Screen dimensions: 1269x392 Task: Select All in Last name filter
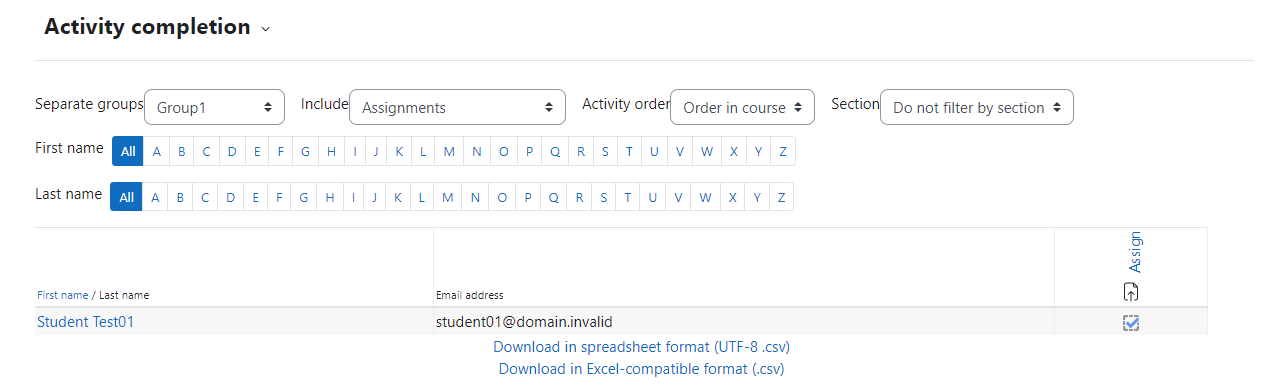click(x=126, y=197)
